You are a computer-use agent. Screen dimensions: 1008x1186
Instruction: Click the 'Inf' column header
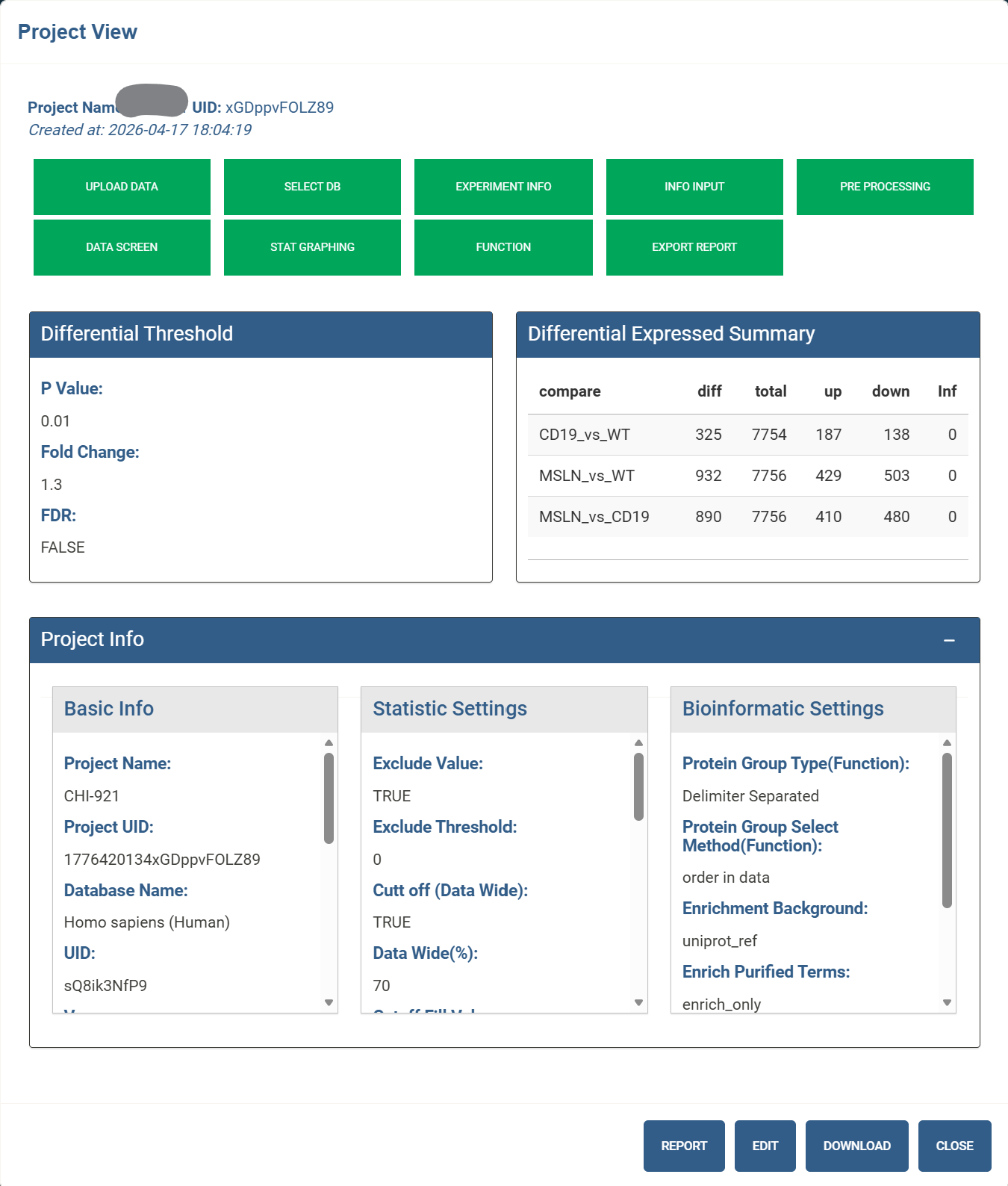point(948,391)
